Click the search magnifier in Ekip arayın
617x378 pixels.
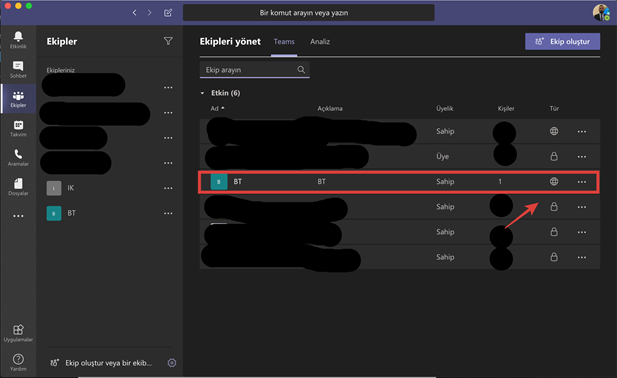click(301, 70)
